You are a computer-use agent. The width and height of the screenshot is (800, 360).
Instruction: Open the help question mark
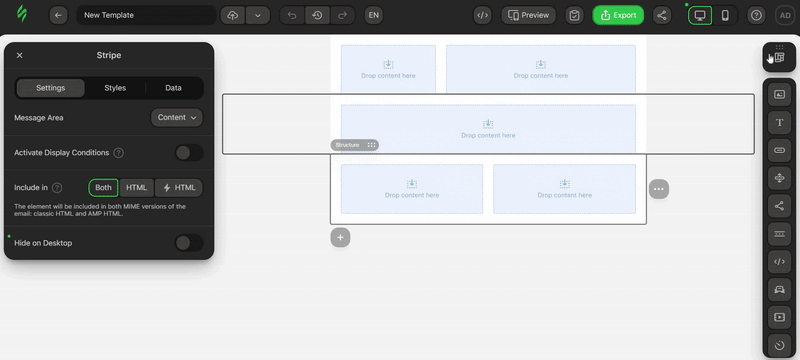tap(756, 15)
